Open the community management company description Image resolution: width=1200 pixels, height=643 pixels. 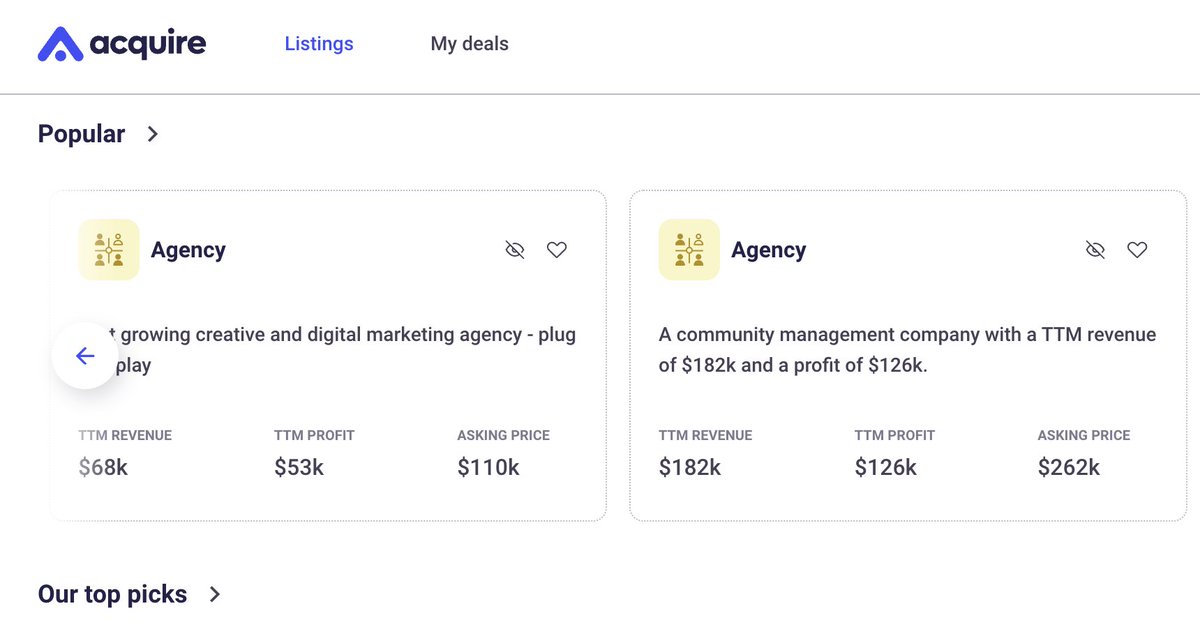(x=907, y=350)
